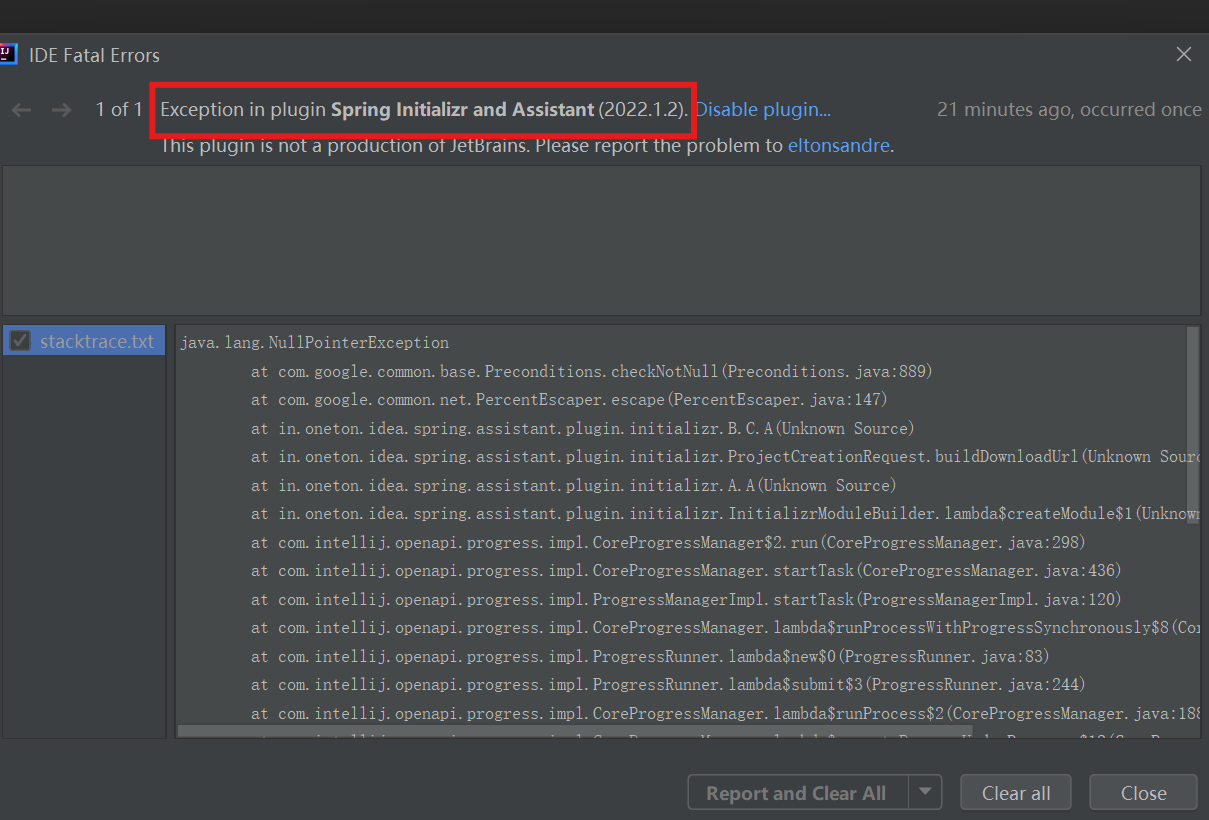Click the ProgressRunner.lambda$submit$3 stack line

point(668,684)
